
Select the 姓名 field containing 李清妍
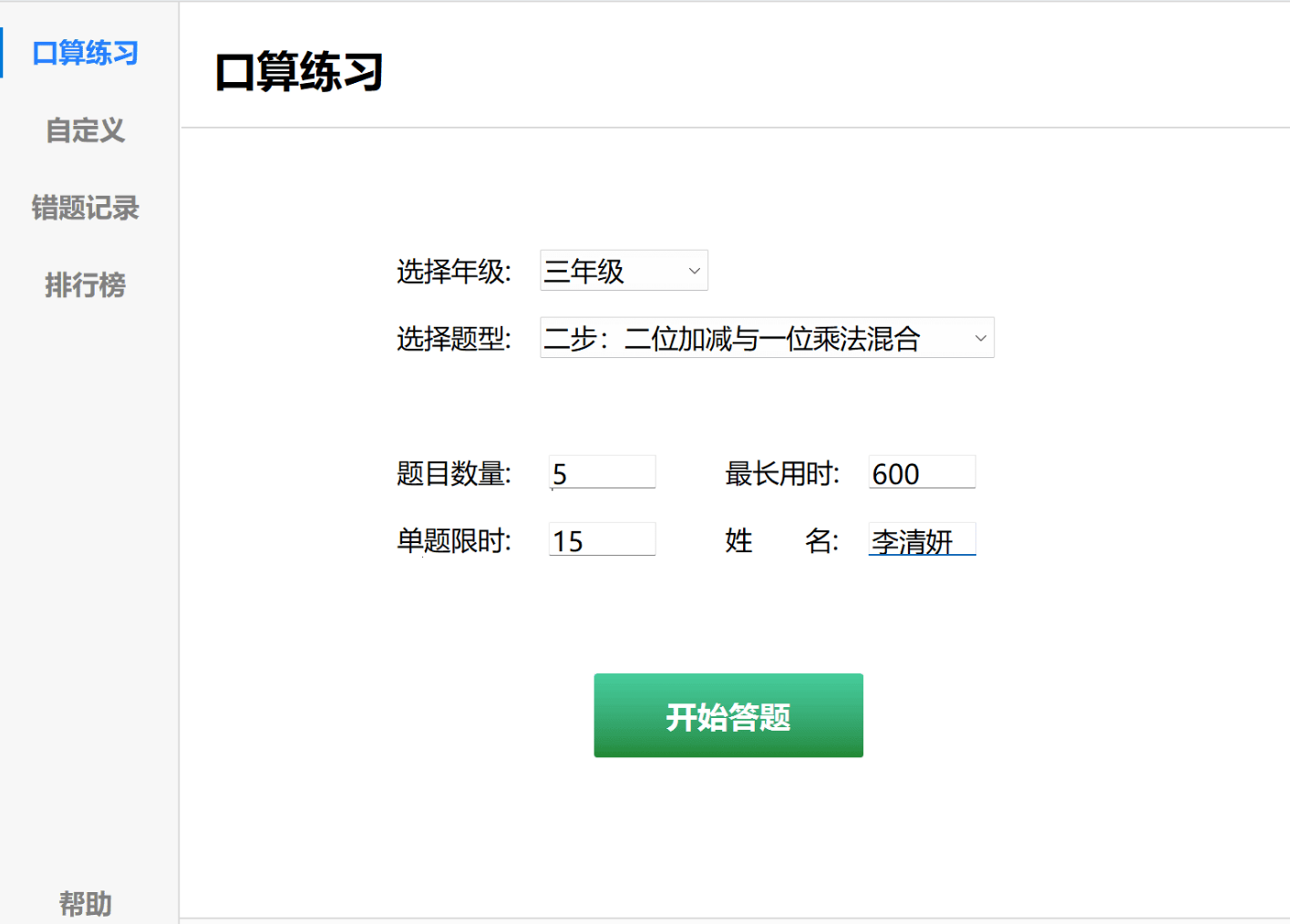tap(921, 540)
